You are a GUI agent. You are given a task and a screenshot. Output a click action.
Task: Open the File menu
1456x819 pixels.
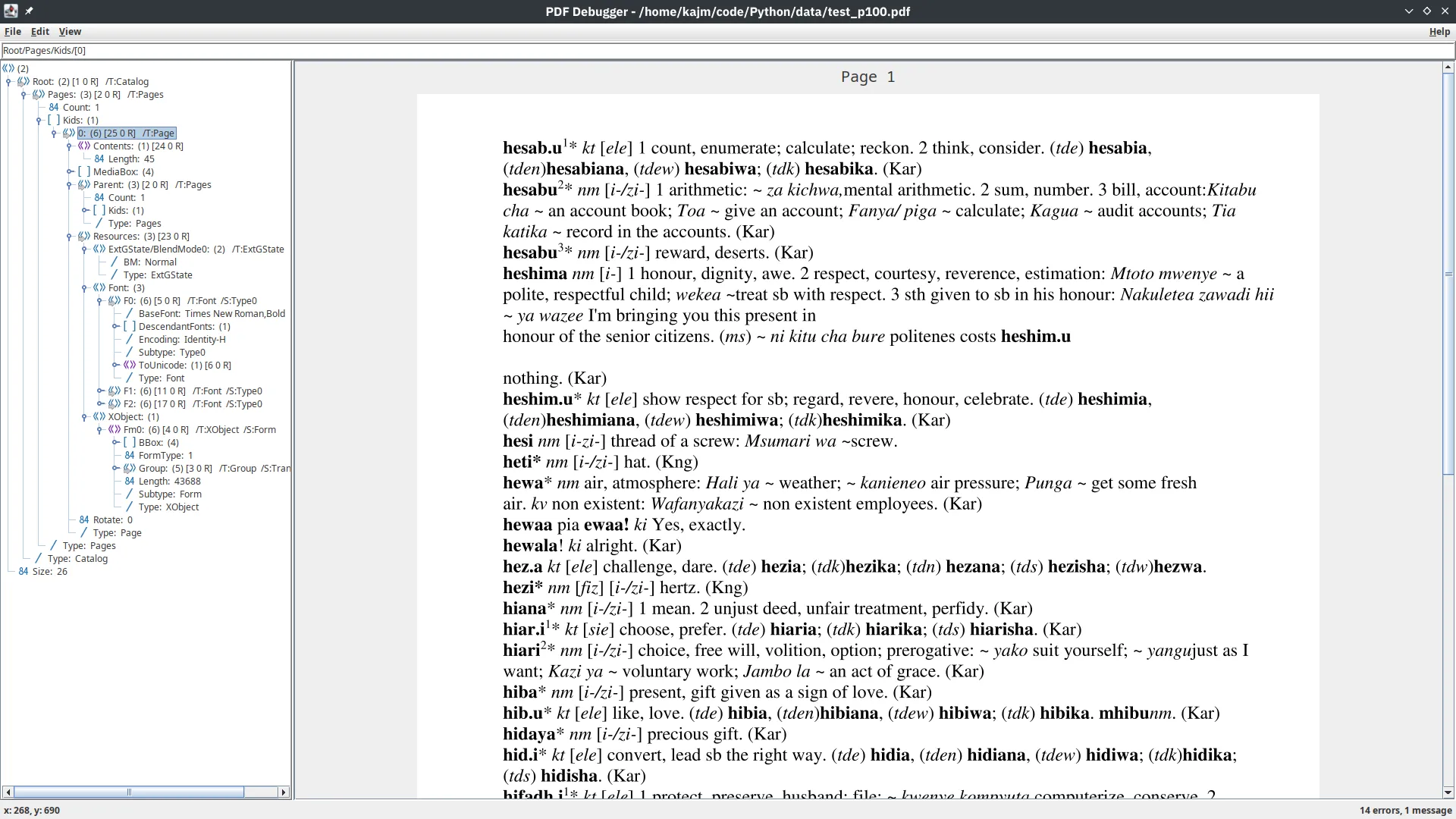pyautogui.click(x=13, y=31)
